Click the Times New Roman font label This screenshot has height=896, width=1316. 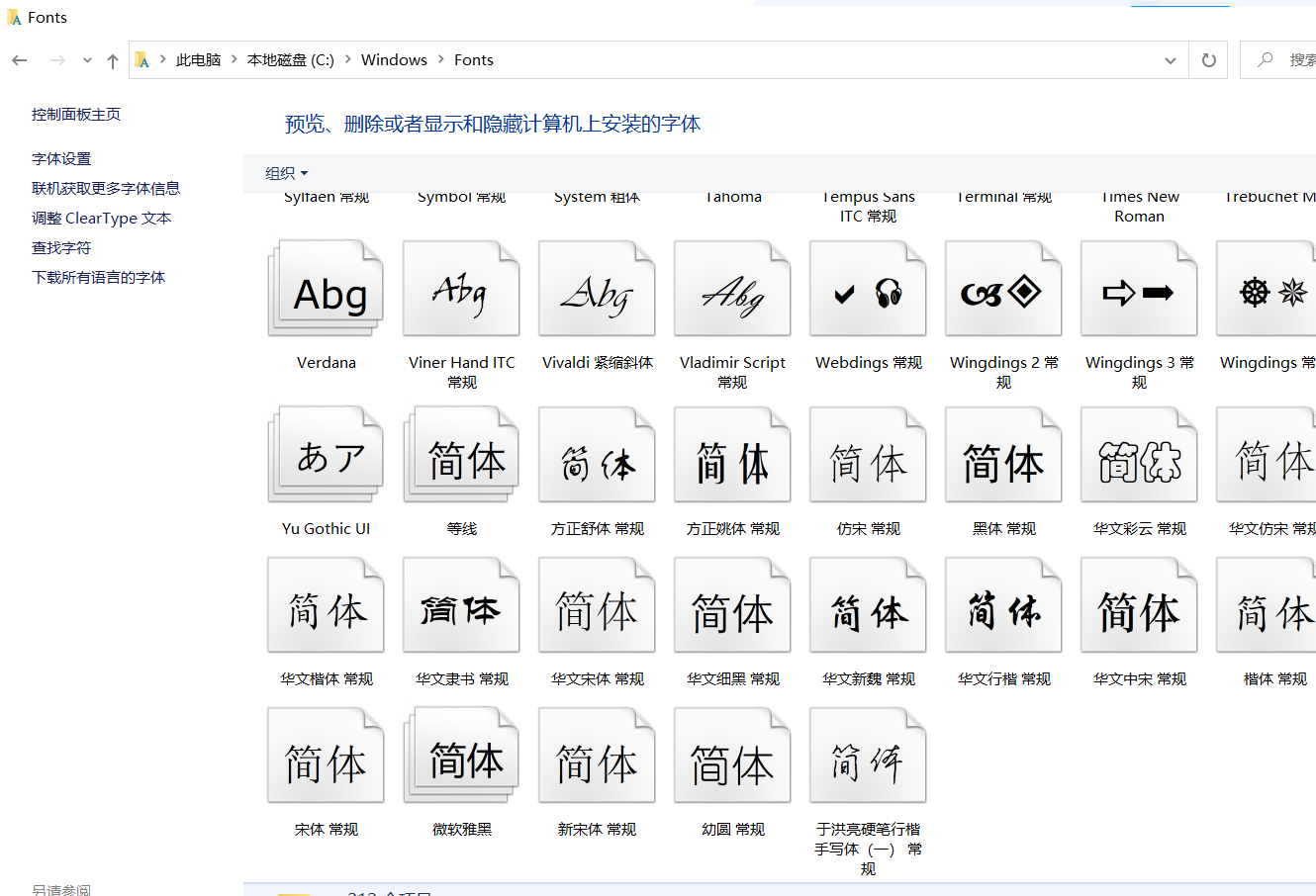[x=1140, y=206]
